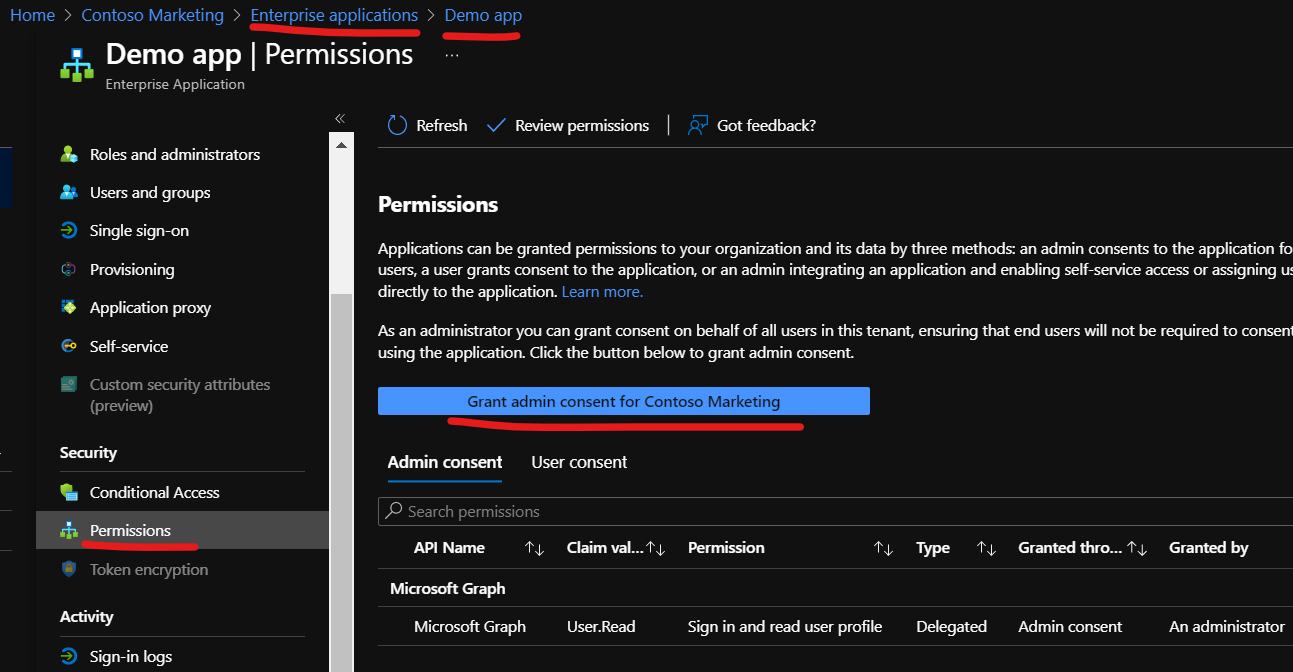Sort by Type column arrows
The height and width of the screenshot is (672, 1293).
[986, 548]
